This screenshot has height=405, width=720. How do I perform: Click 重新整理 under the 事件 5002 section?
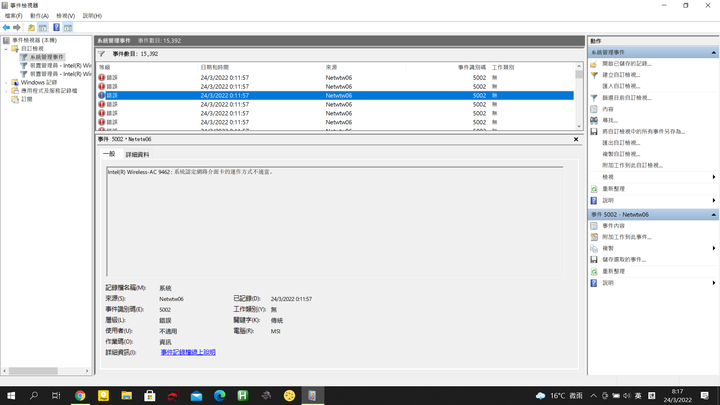click(x=613, y=271)
